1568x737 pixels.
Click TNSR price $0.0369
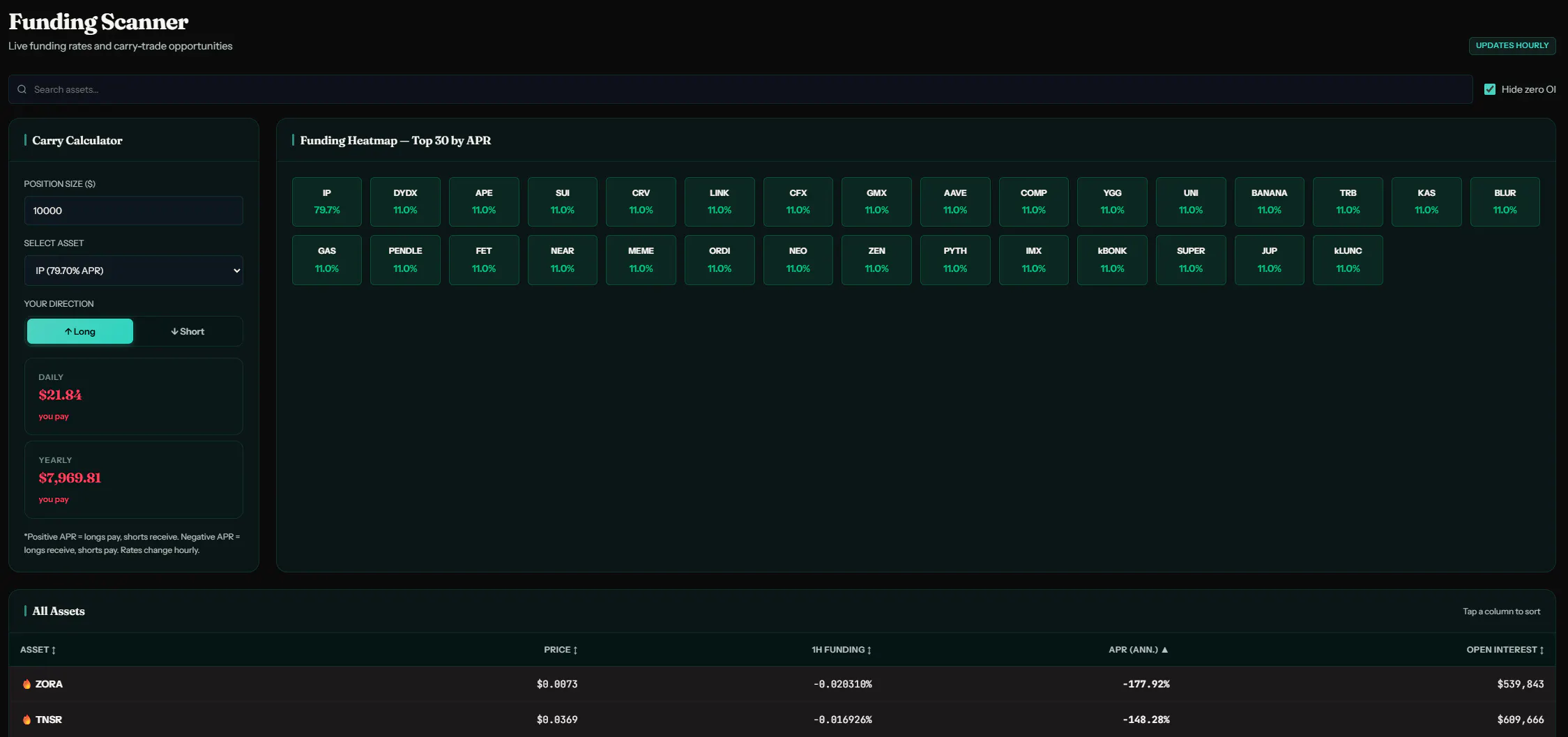tap(557, 720)
